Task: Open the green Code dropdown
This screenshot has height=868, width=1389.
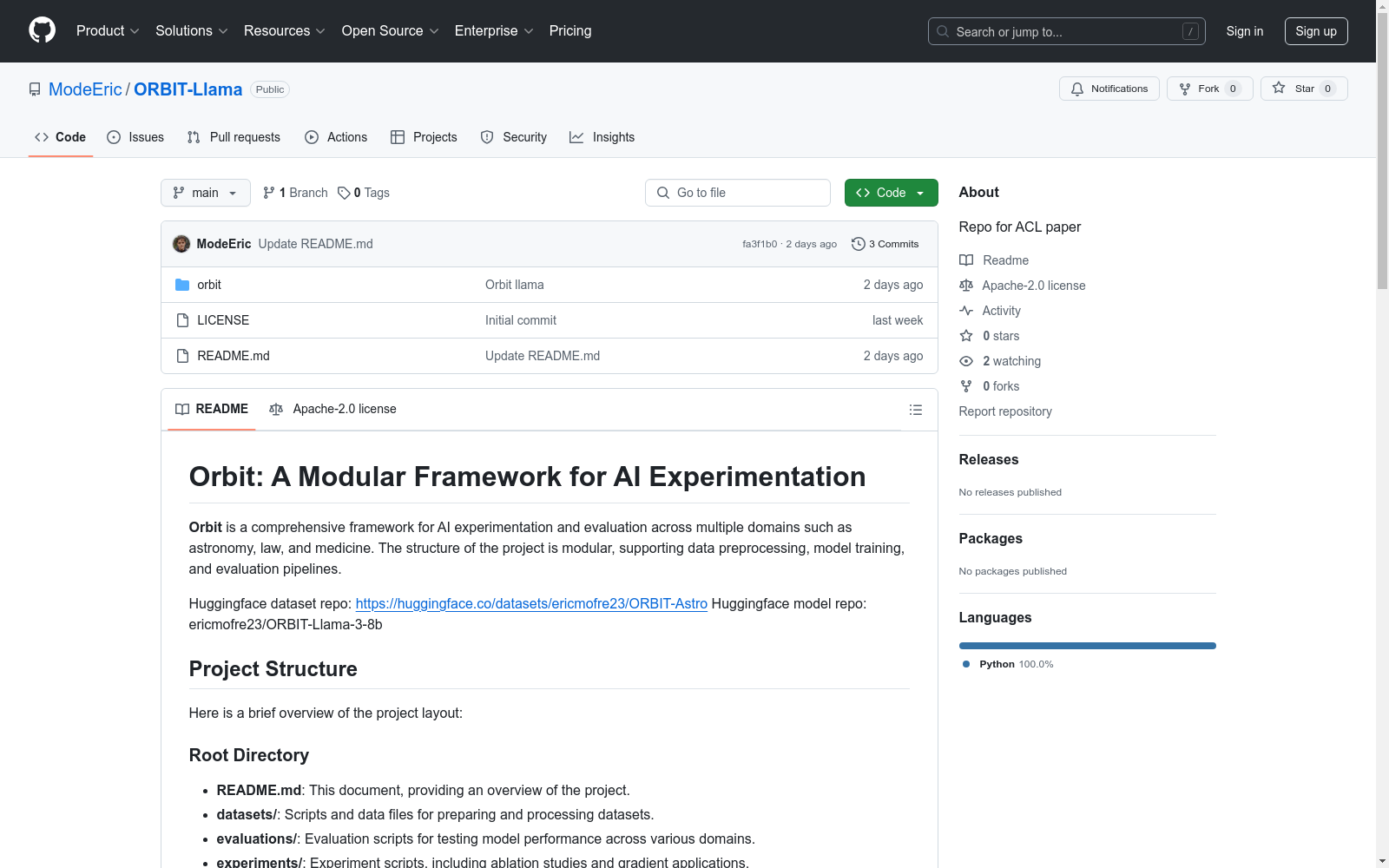Action: pos(891,193)
